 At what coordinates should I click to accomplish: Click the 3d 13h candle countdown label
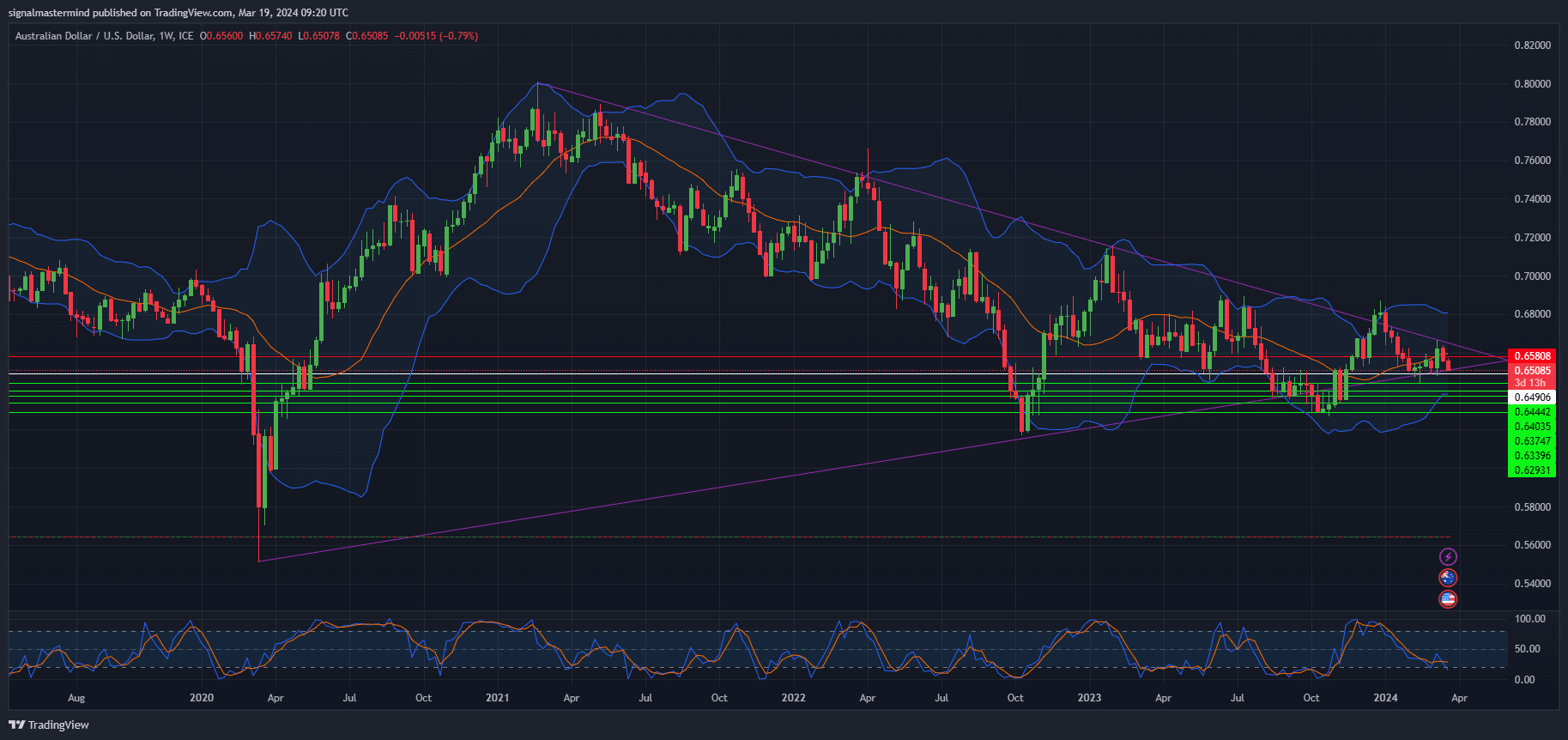pos(1532,383)
